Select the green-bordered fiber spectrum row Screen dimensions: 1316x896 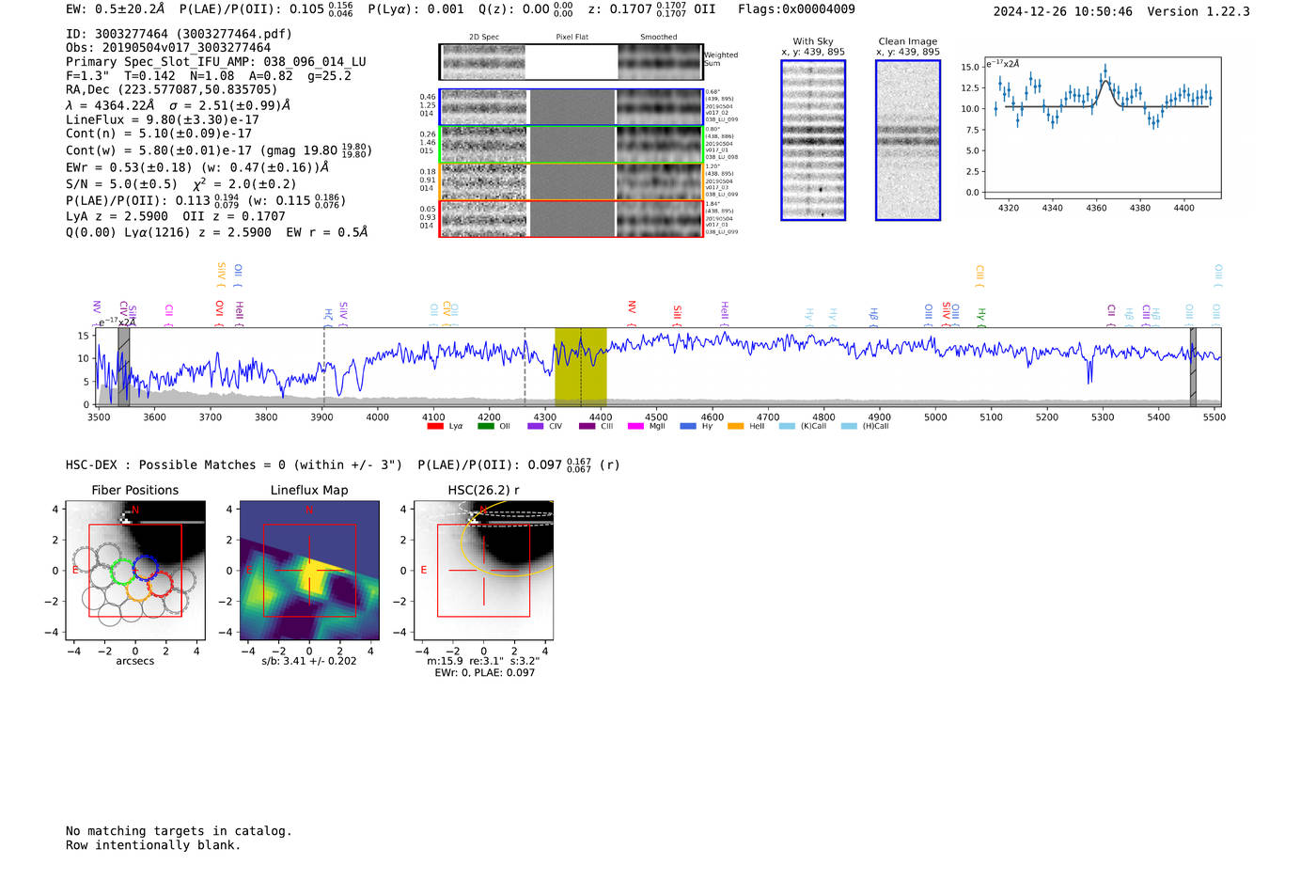(x=571, y=145)
